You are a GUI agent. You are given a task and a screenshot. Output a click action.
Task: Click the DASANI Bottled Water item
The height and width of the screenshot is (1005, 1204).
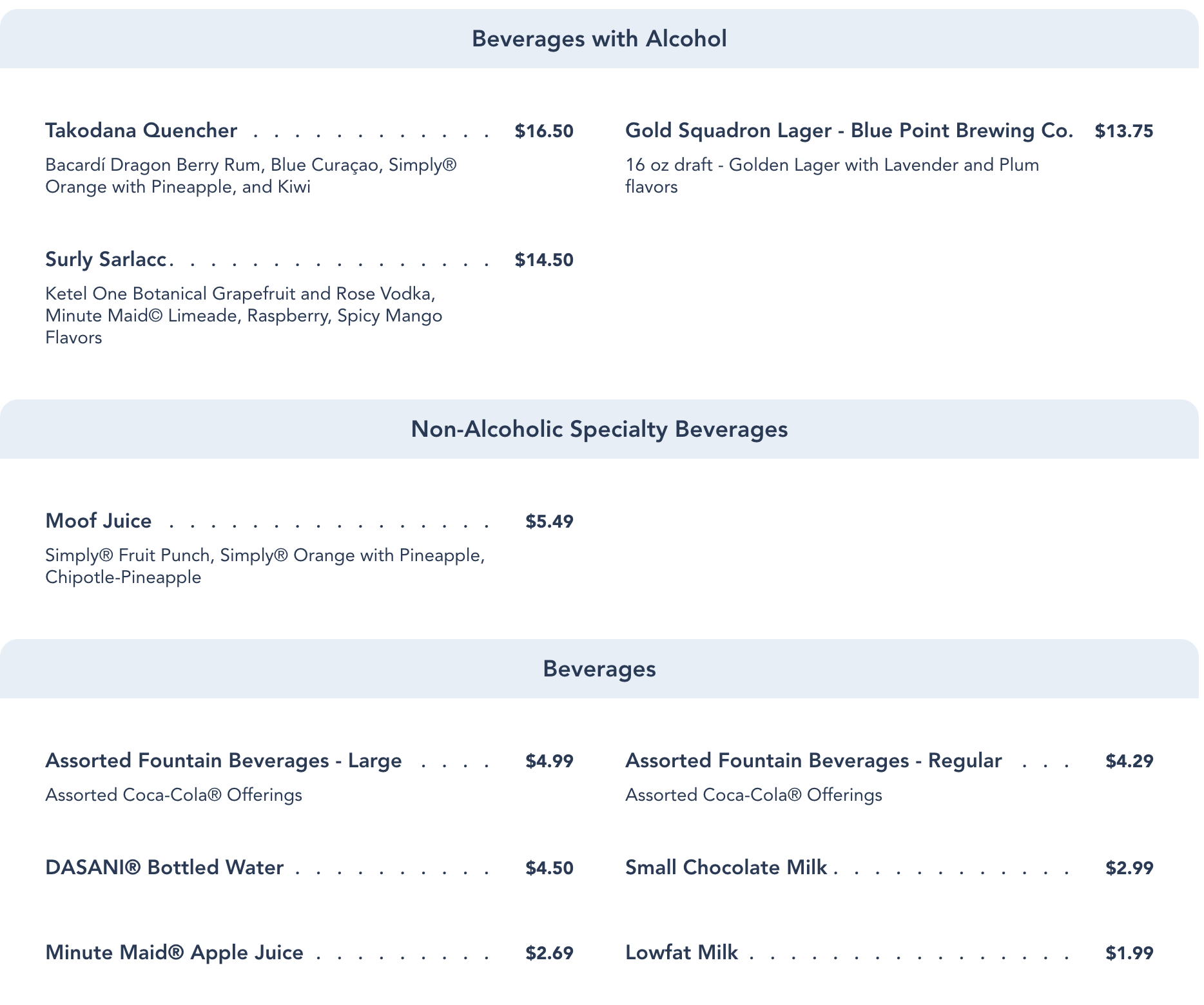pyautogui.click(x=164, y=868)
